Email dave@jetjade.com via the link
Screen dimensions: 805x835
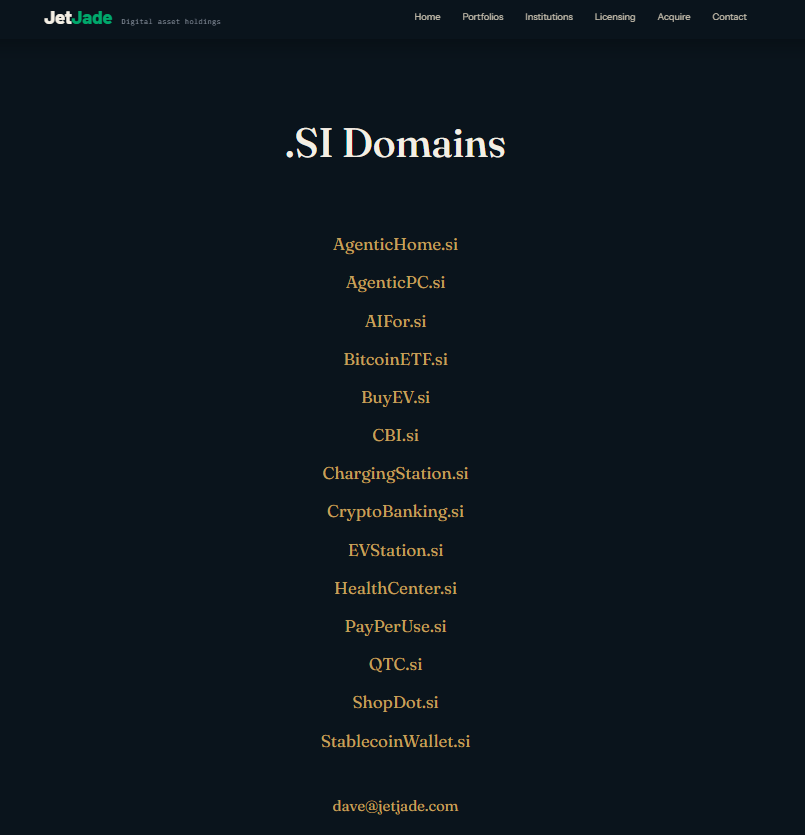click(396, 806)
